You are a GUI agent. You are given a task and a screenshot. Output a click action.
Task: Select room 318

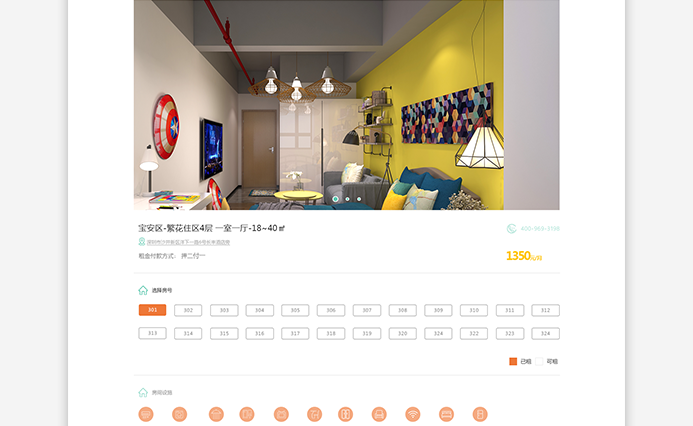(x=331, y=334)
